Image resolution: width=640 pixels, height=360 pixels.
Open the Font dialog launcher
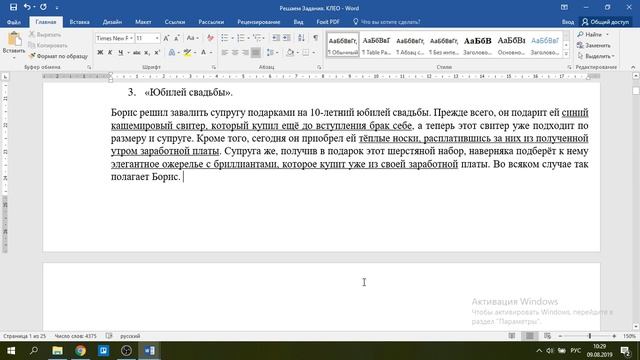coord(213,67)
